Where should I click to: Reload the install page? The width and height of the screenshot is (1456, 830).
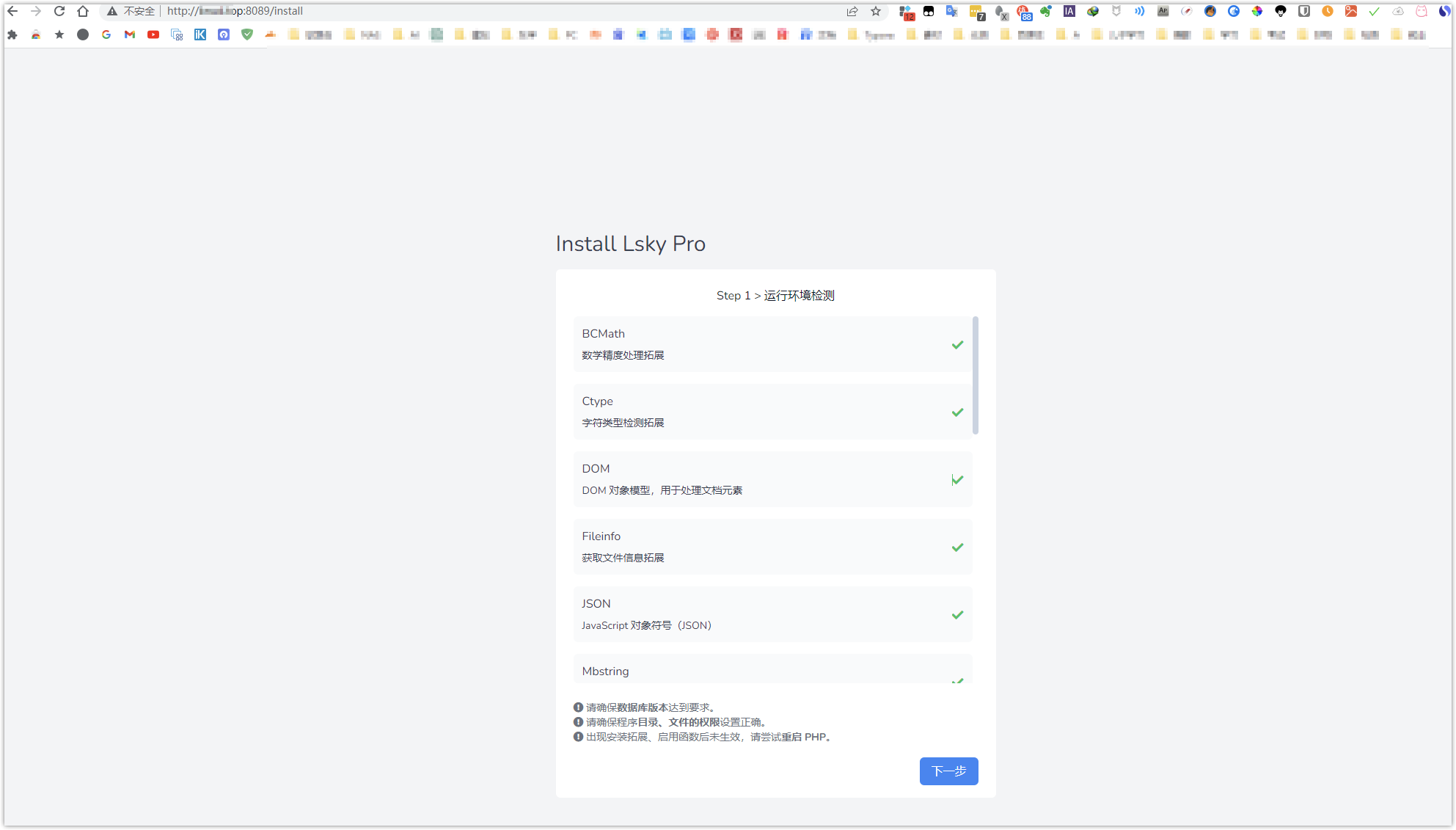point(59,11)
